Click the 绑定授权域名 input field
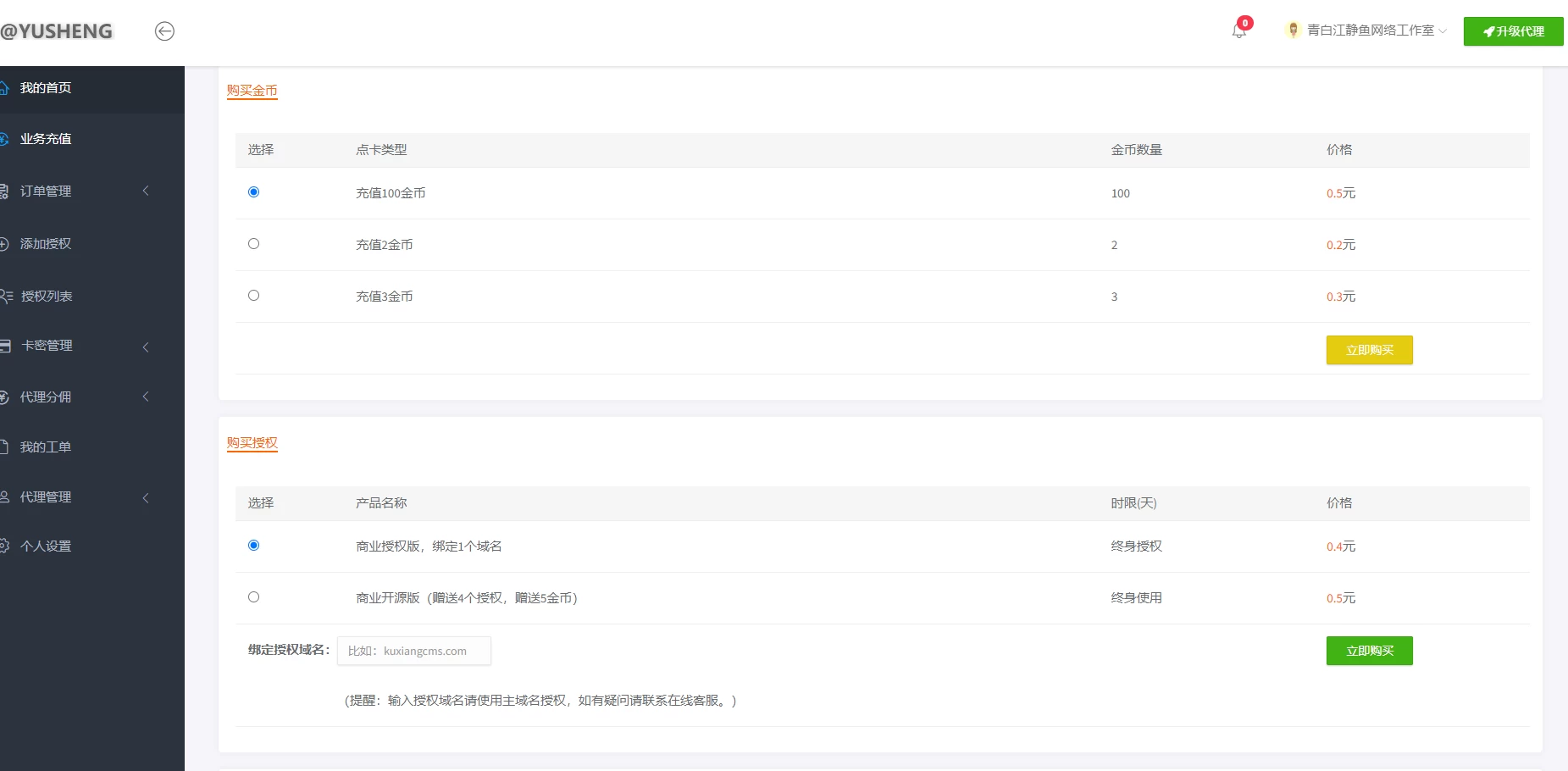Viewport: 1568px width, 771px height. pos(414,651)
